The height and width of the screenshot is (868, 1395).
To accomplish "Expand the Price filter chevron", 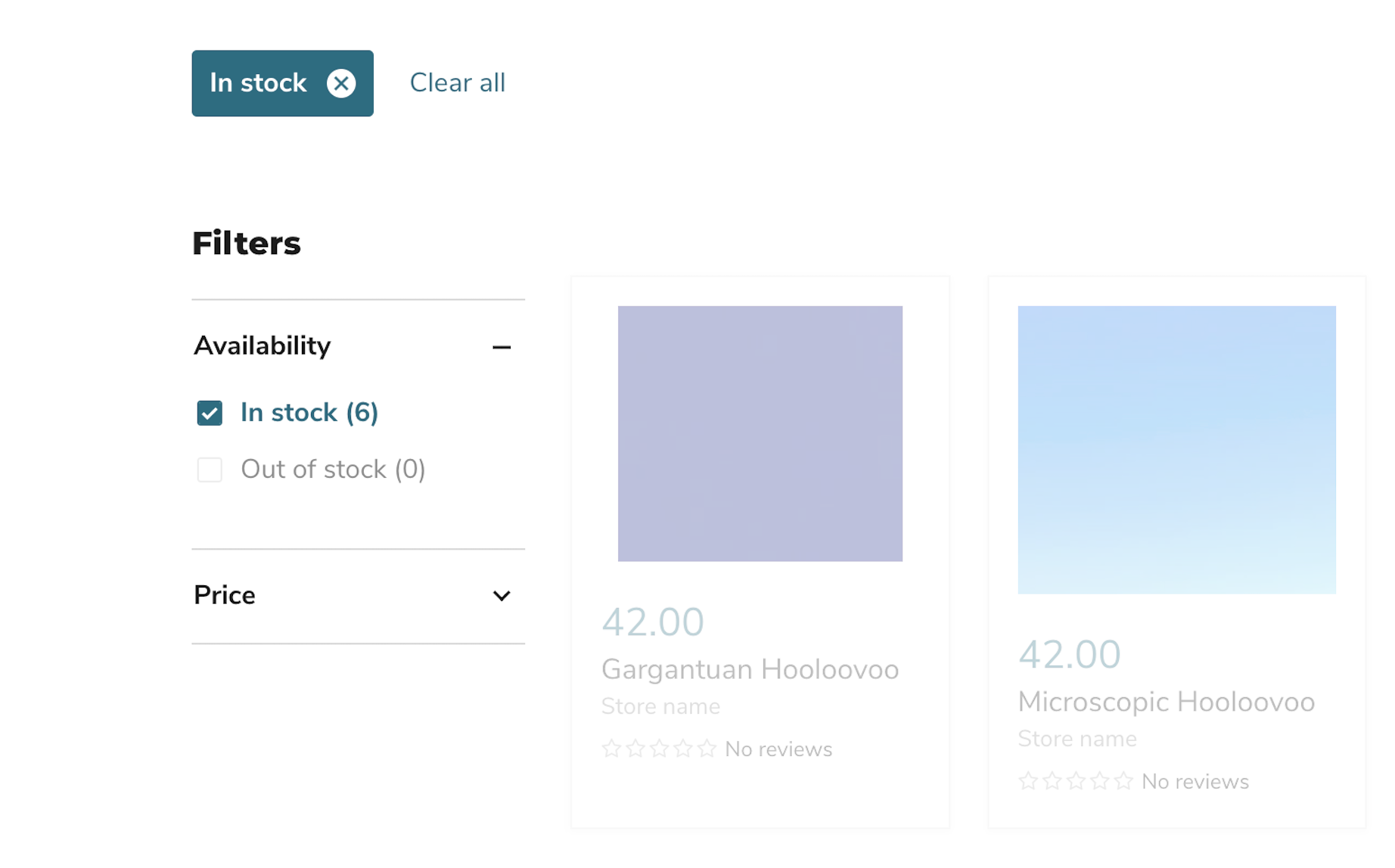I will click(x=502, y=596).
